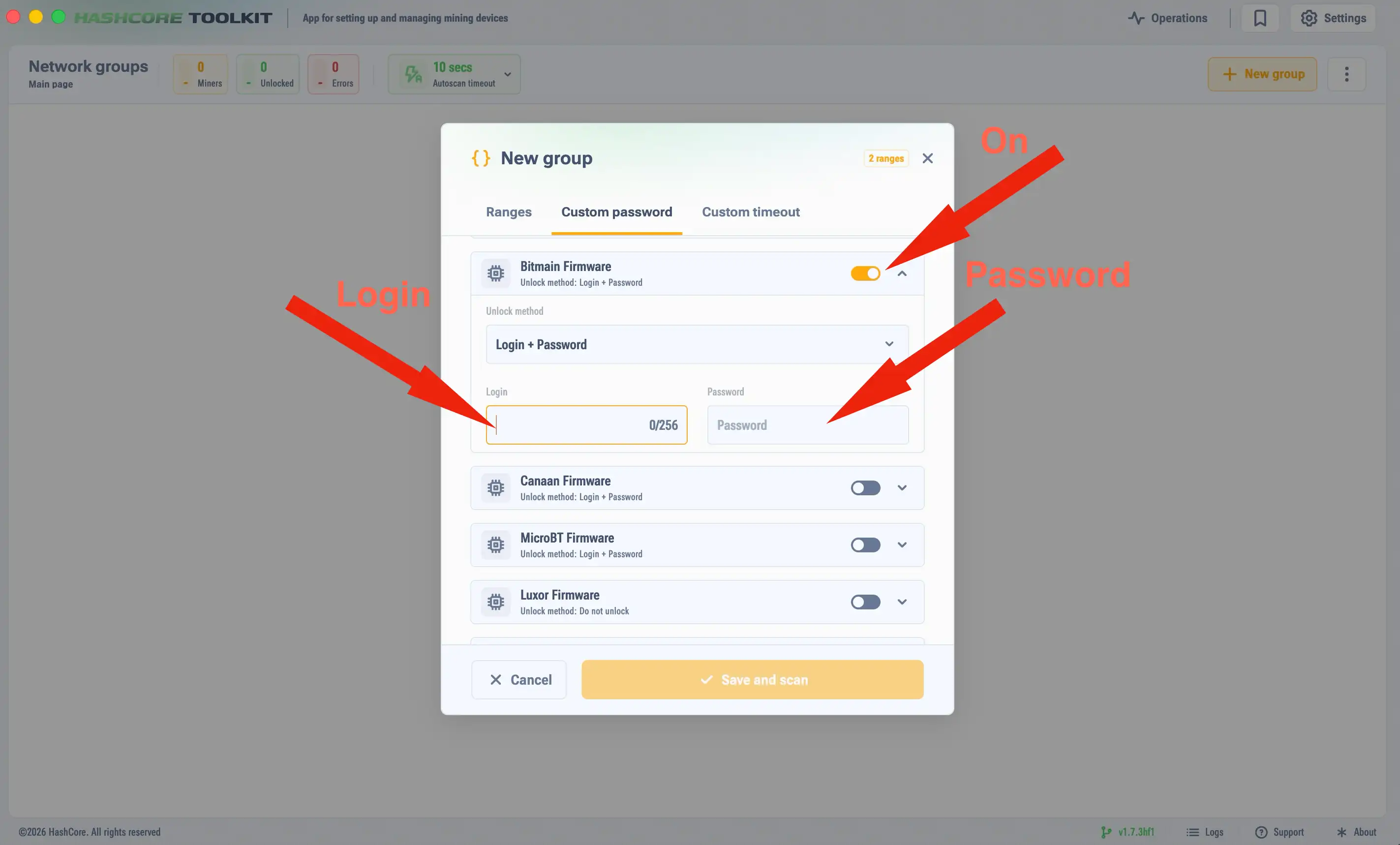The width and height of the screenshot is (1400, 845).
Task: Click the 2 ranges badge
Action: tap(886, 158)
